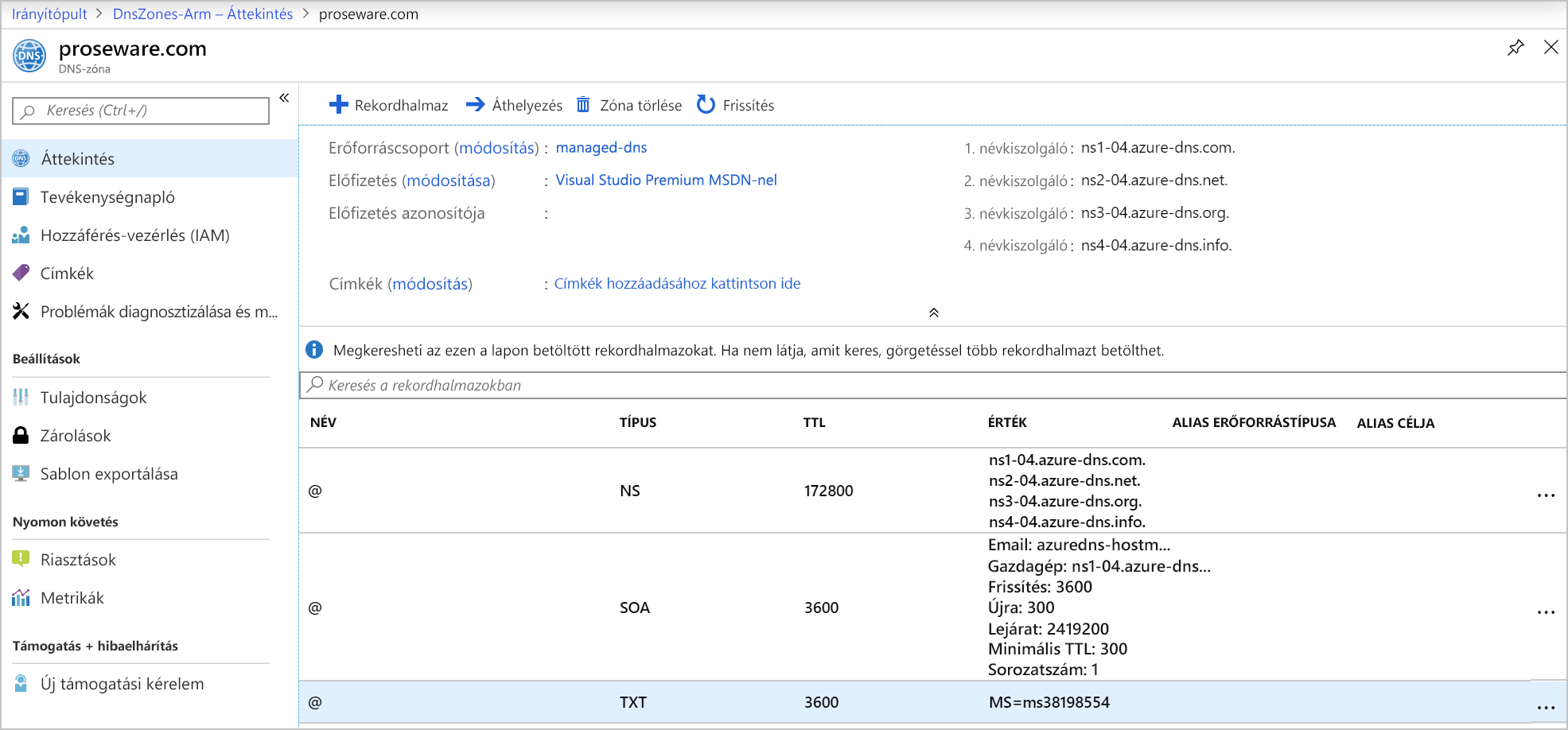Click the Frissítés refresh icon
1568x730 pixels.
(x=706, y=105)
